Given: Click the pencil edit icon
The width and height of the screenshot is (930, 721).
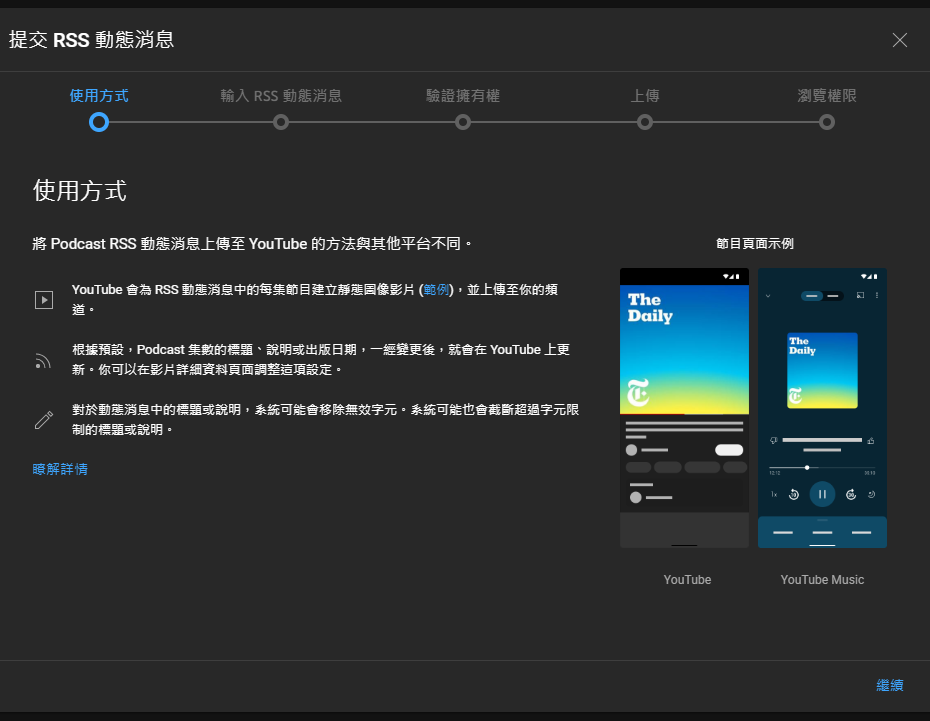Looking at the screenshot, I should 44,420.
